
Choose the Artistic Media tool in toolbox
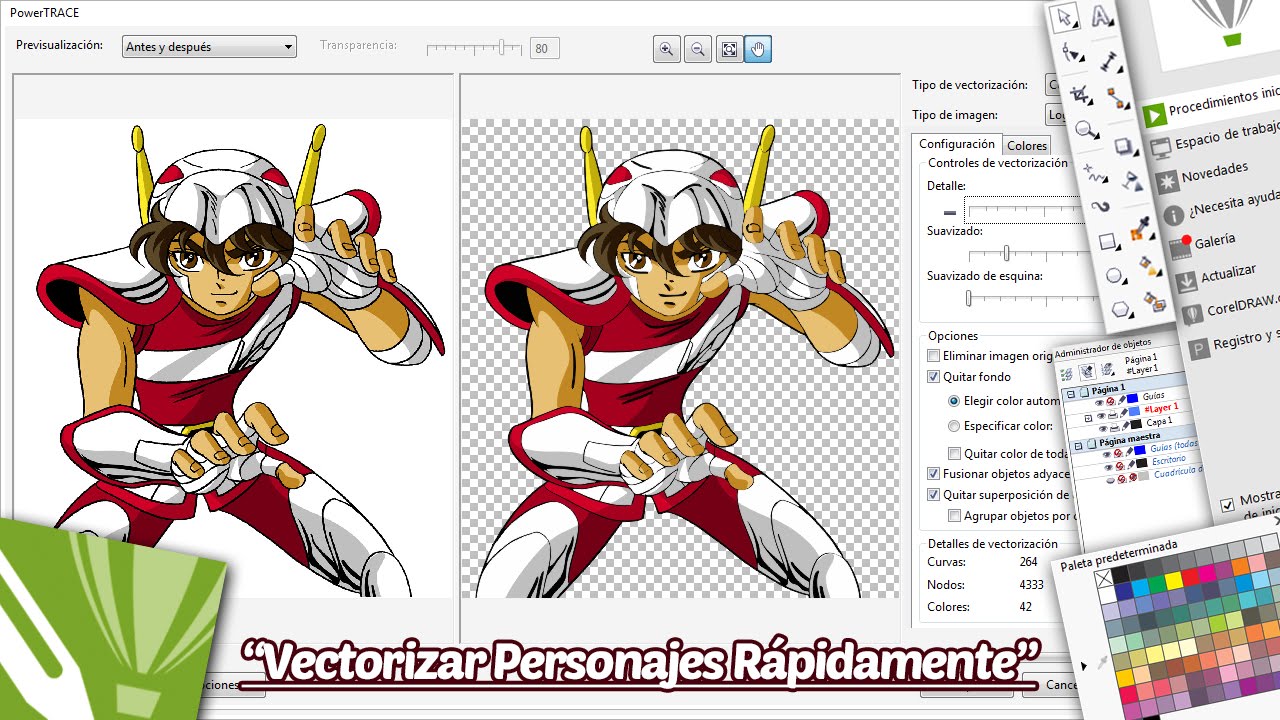(1100, 206)
